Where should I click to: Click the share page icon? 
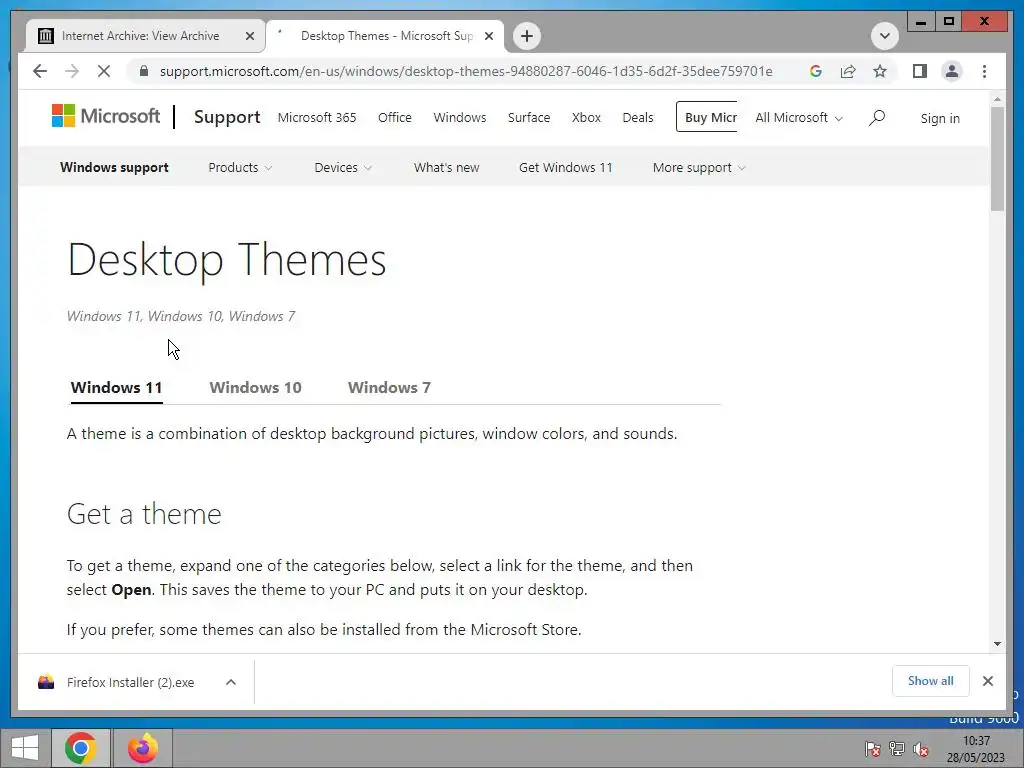click(848, 71)
